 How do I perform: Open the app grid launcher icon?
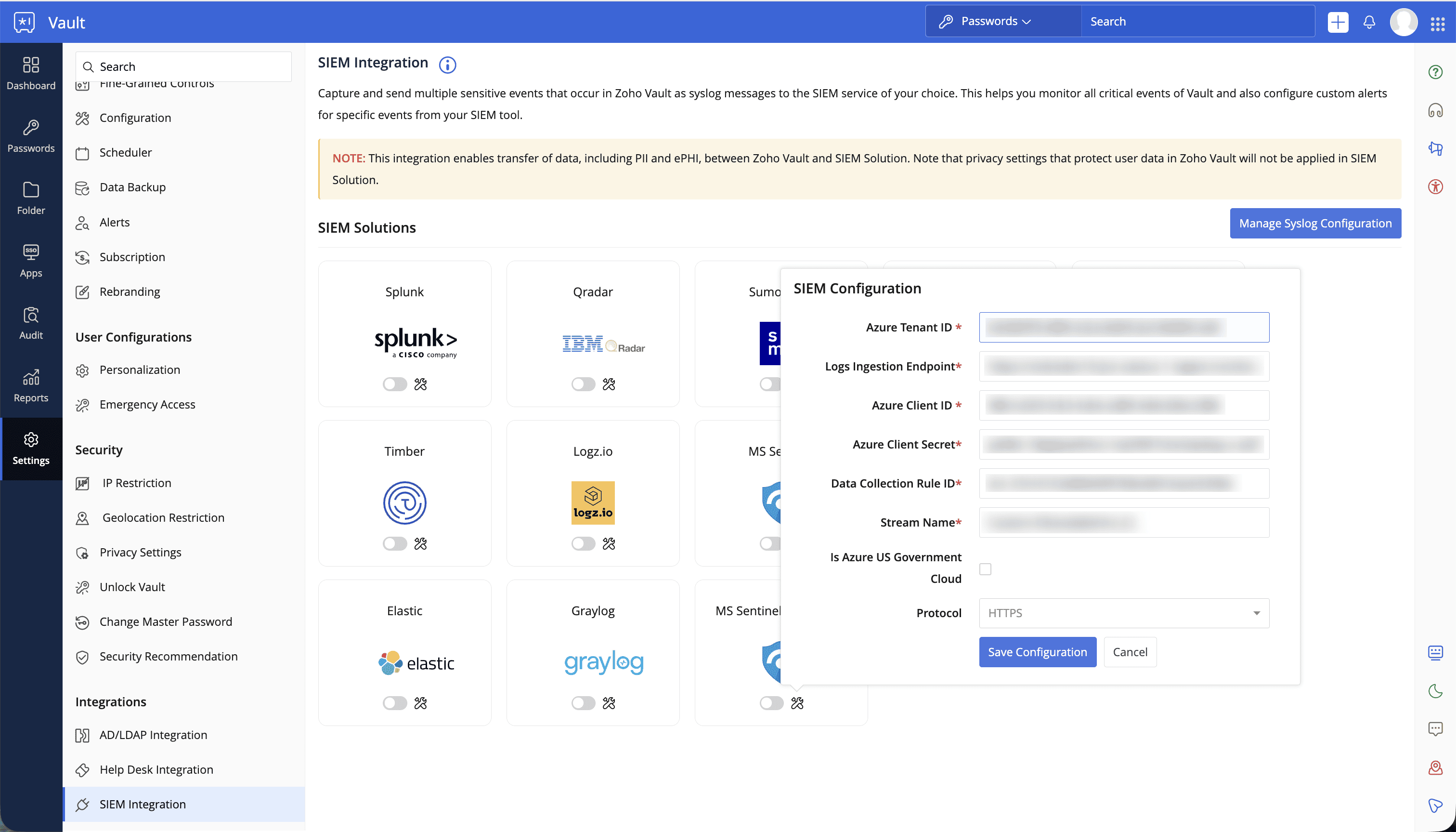tap(1437, 23)
